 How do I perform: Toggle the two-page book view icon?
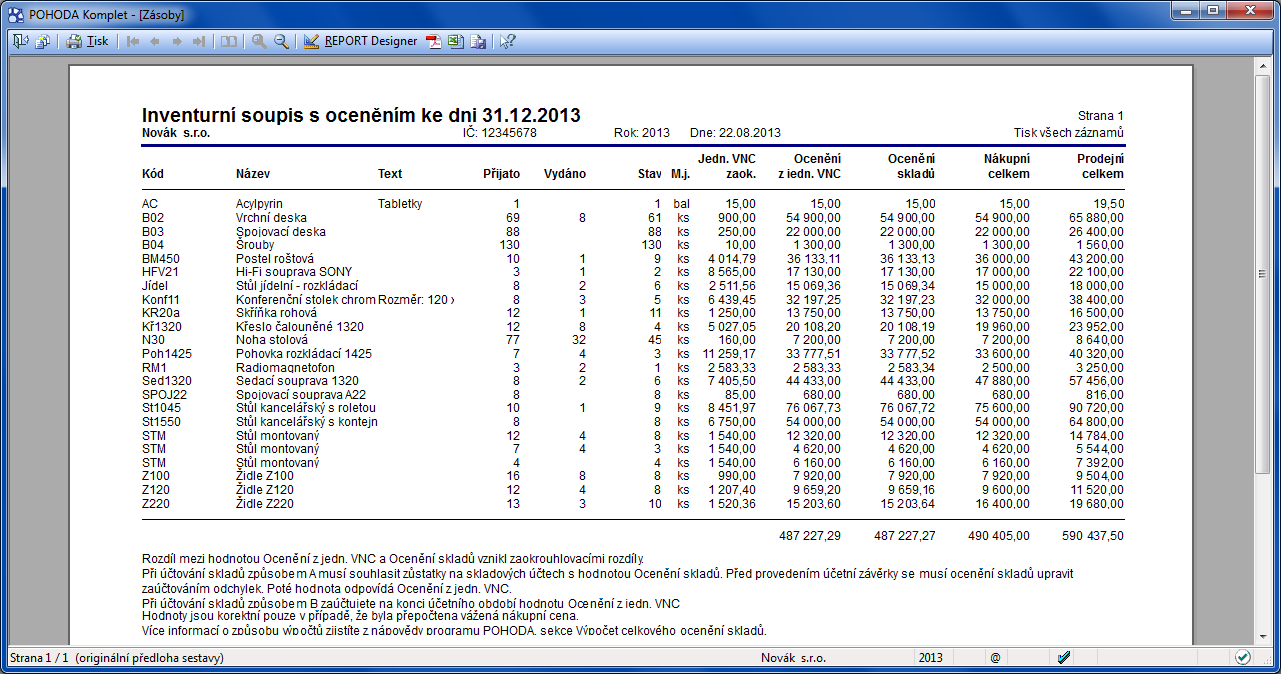point(229,41)
